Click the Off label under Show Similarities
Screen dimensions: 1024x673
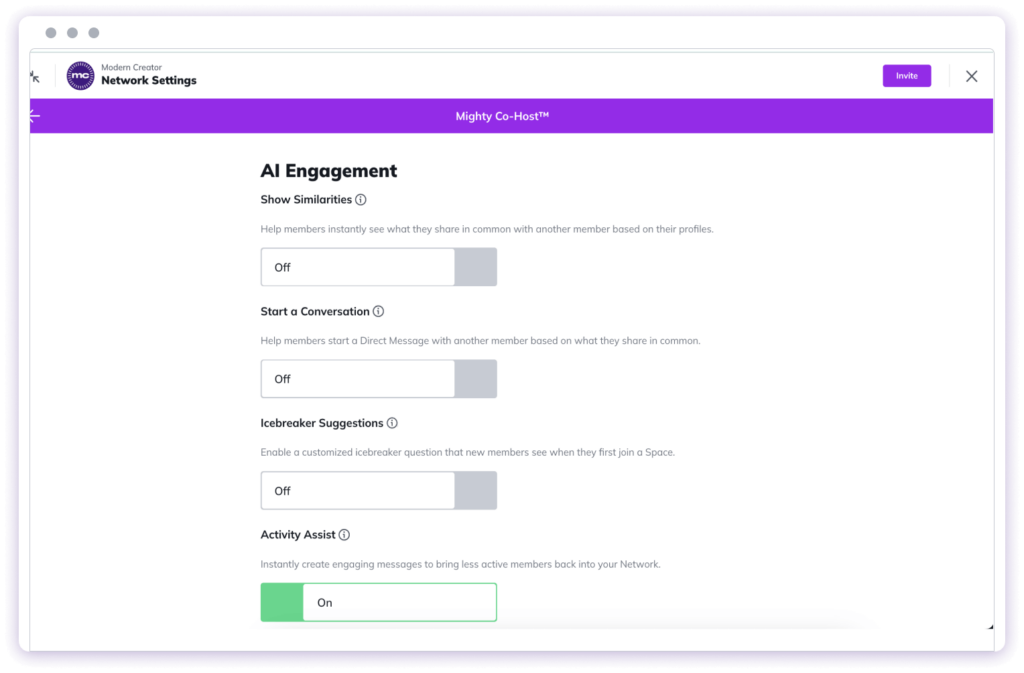(282, 267)
